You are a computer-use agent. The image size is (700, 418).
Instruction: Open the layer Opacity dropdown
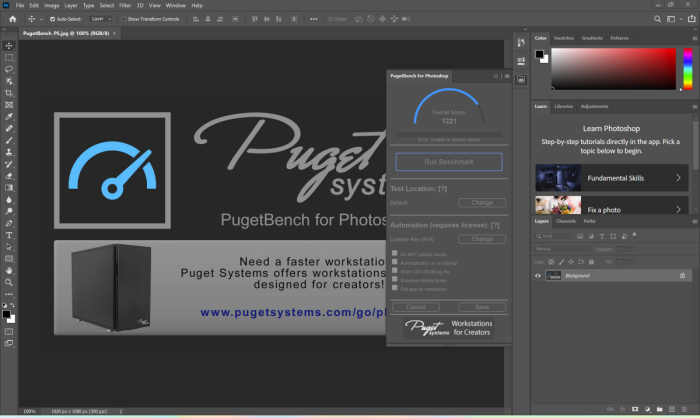pyautogui.click(x=633, y=249)
